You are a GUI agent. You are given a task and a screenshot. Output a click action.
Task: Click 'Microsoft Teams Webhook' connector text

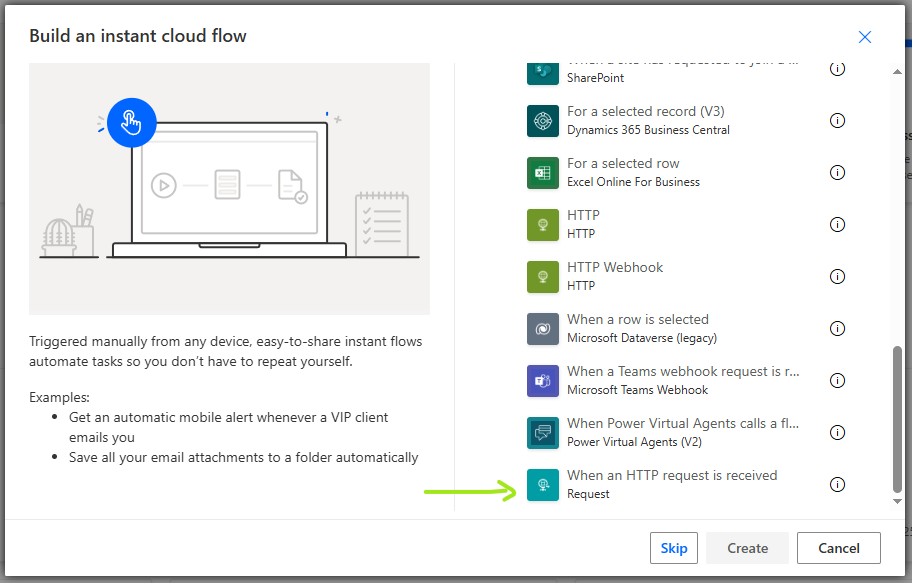[x=637, y=390]
